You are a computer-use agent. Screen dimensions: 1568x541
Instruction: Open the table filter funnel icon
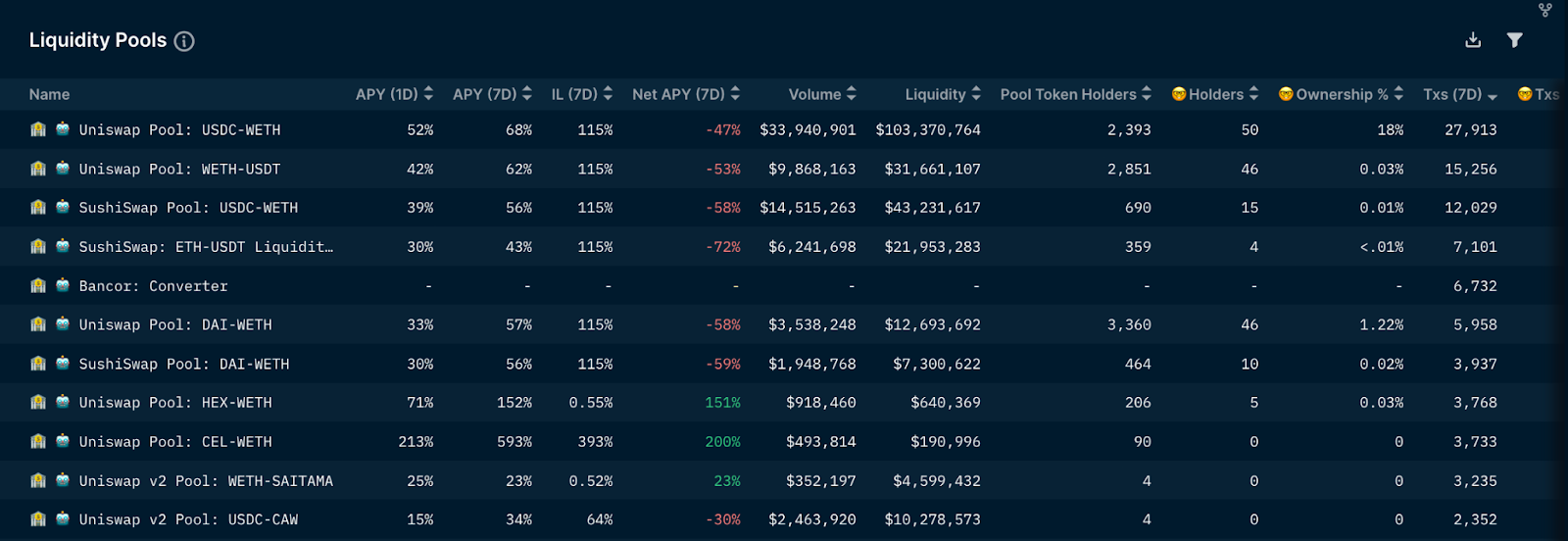tap(1515, 40)
